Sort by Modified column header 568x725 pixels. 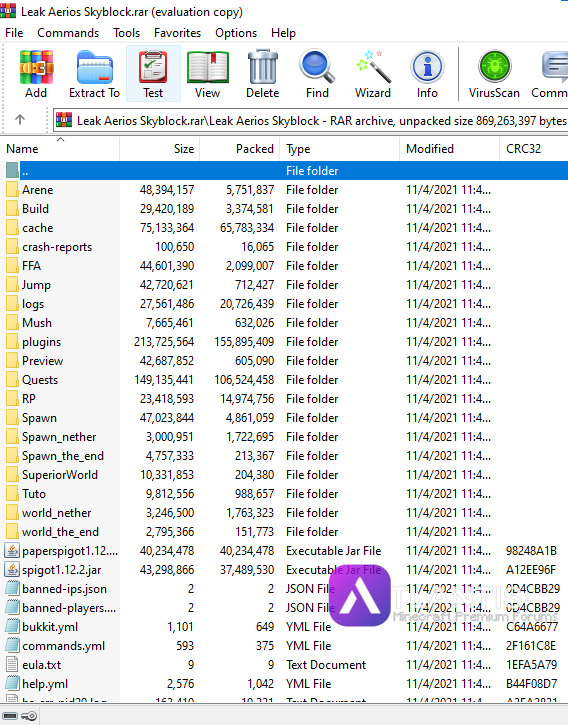[x=449, y=149]
